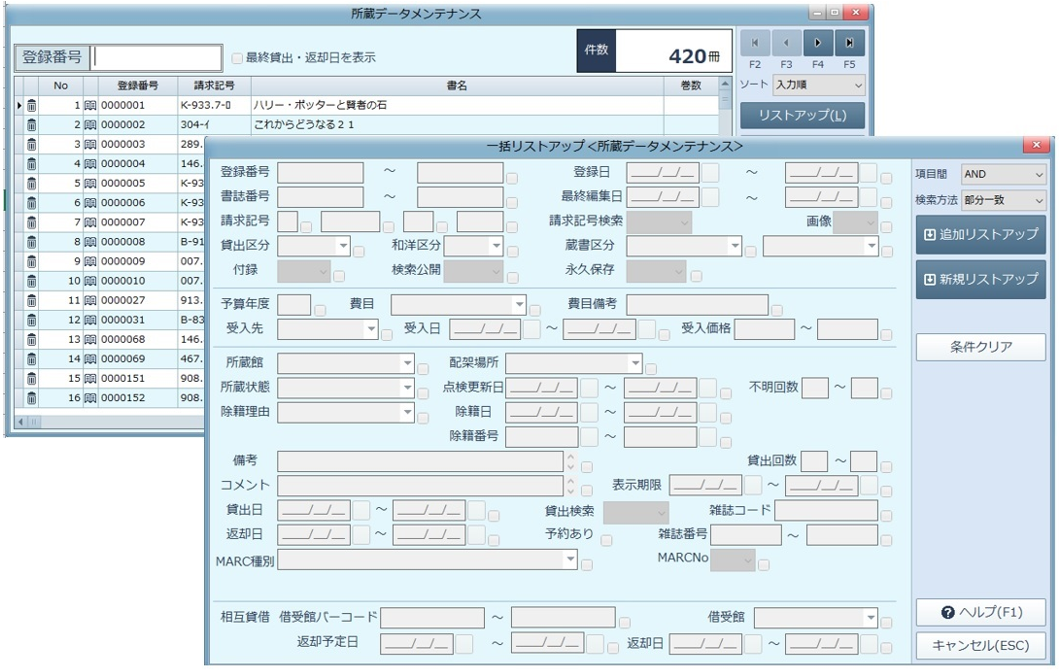The height and width of the screenshot is (670, 1062).
Task: Select row これからどうなる21
Action: pos(366,125)
